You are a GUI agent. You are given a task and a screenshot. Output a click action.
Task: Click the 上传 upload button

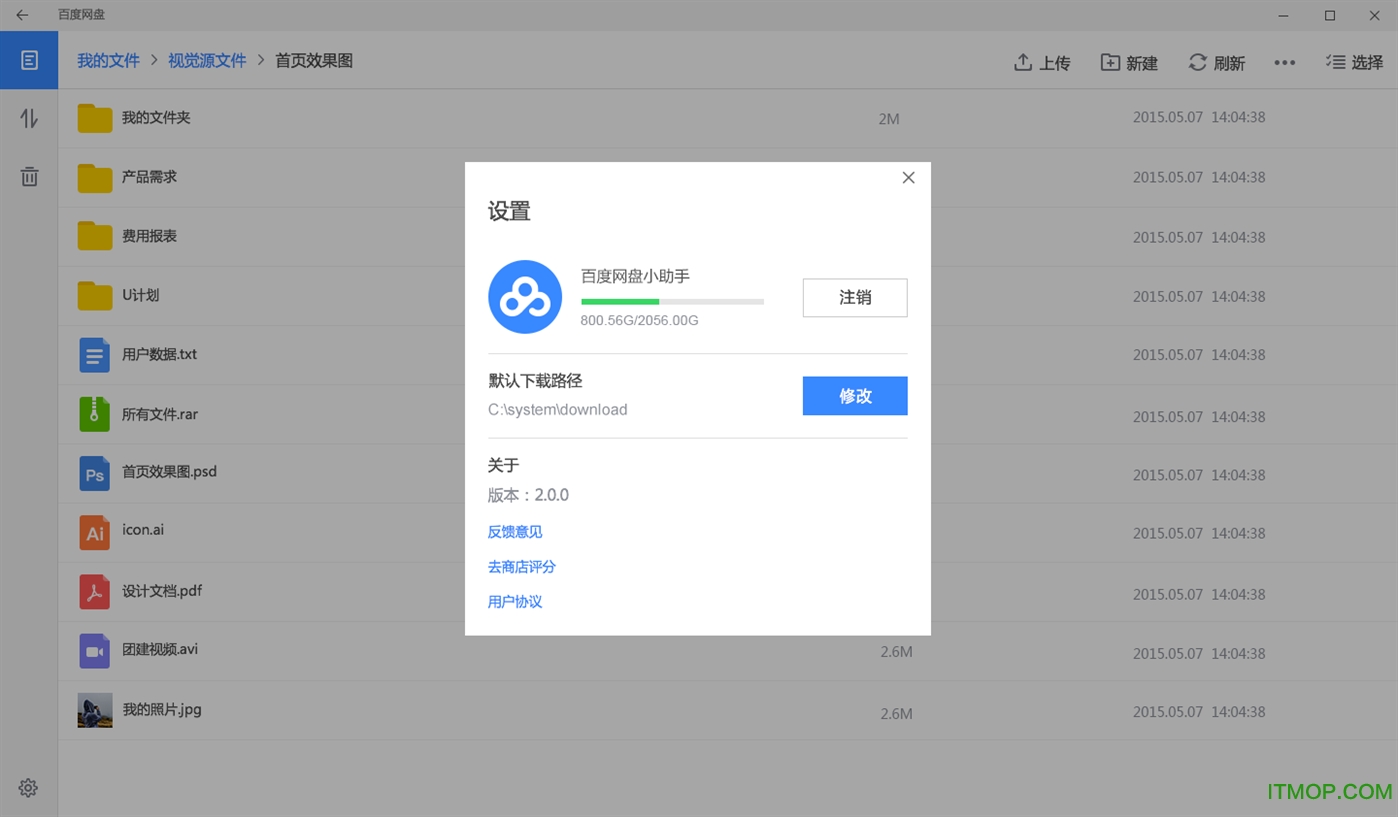1042,62
